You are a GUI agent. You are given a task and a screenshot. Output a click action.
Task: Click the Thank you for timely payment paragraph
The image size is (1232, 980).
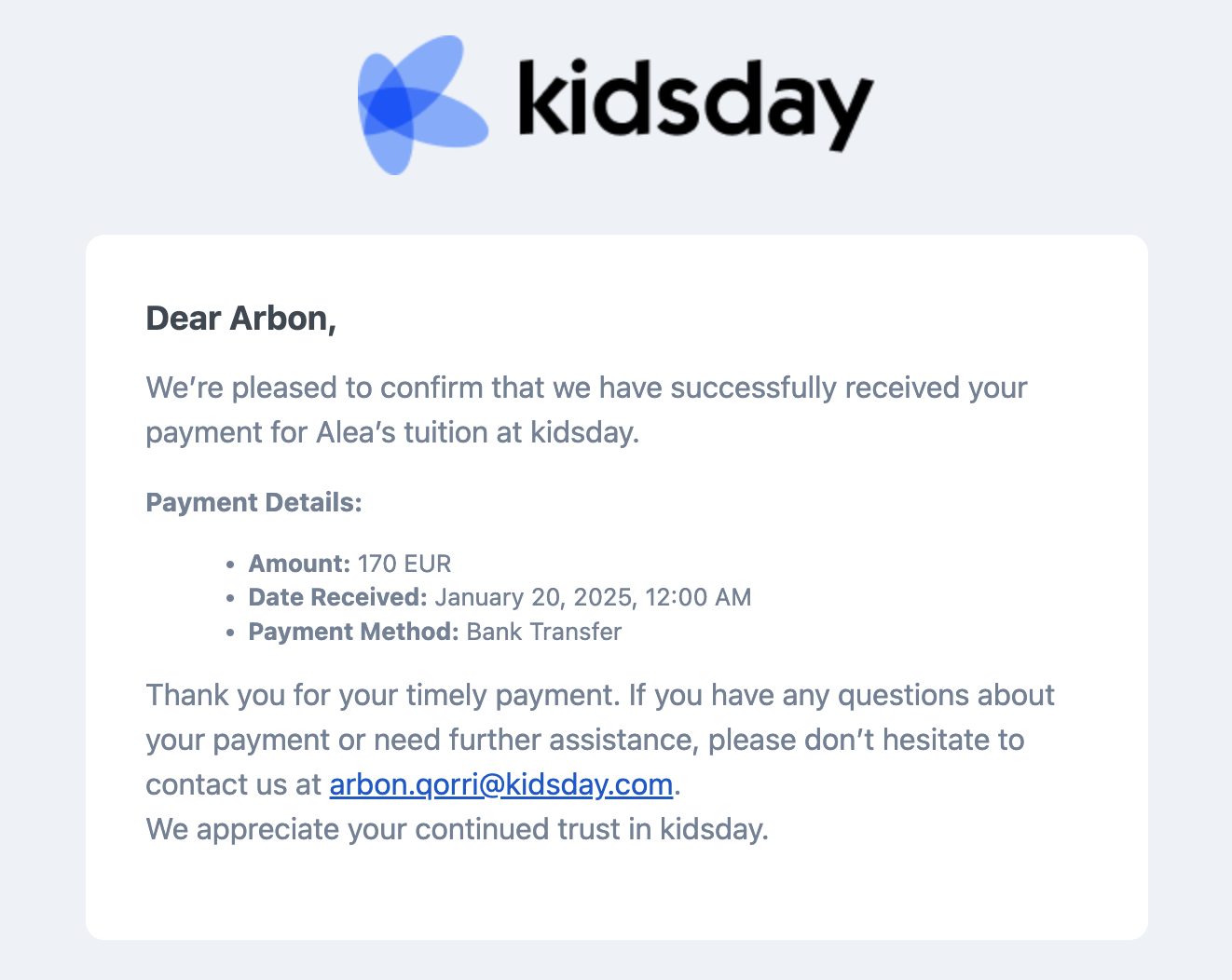[600, 740]
